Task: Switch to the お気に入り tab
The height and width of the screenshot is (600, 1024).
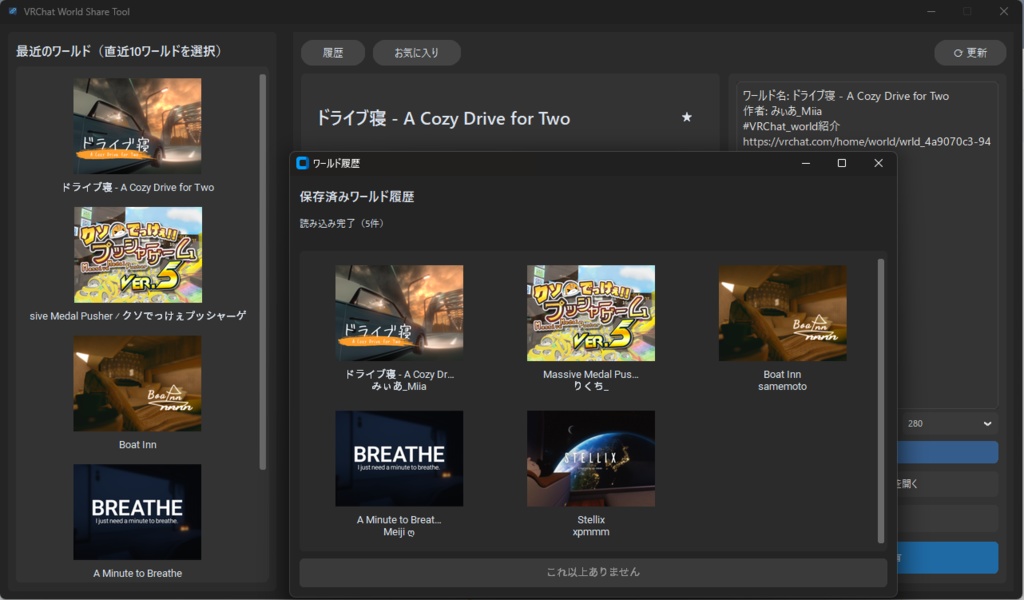Action: point(417,53)
